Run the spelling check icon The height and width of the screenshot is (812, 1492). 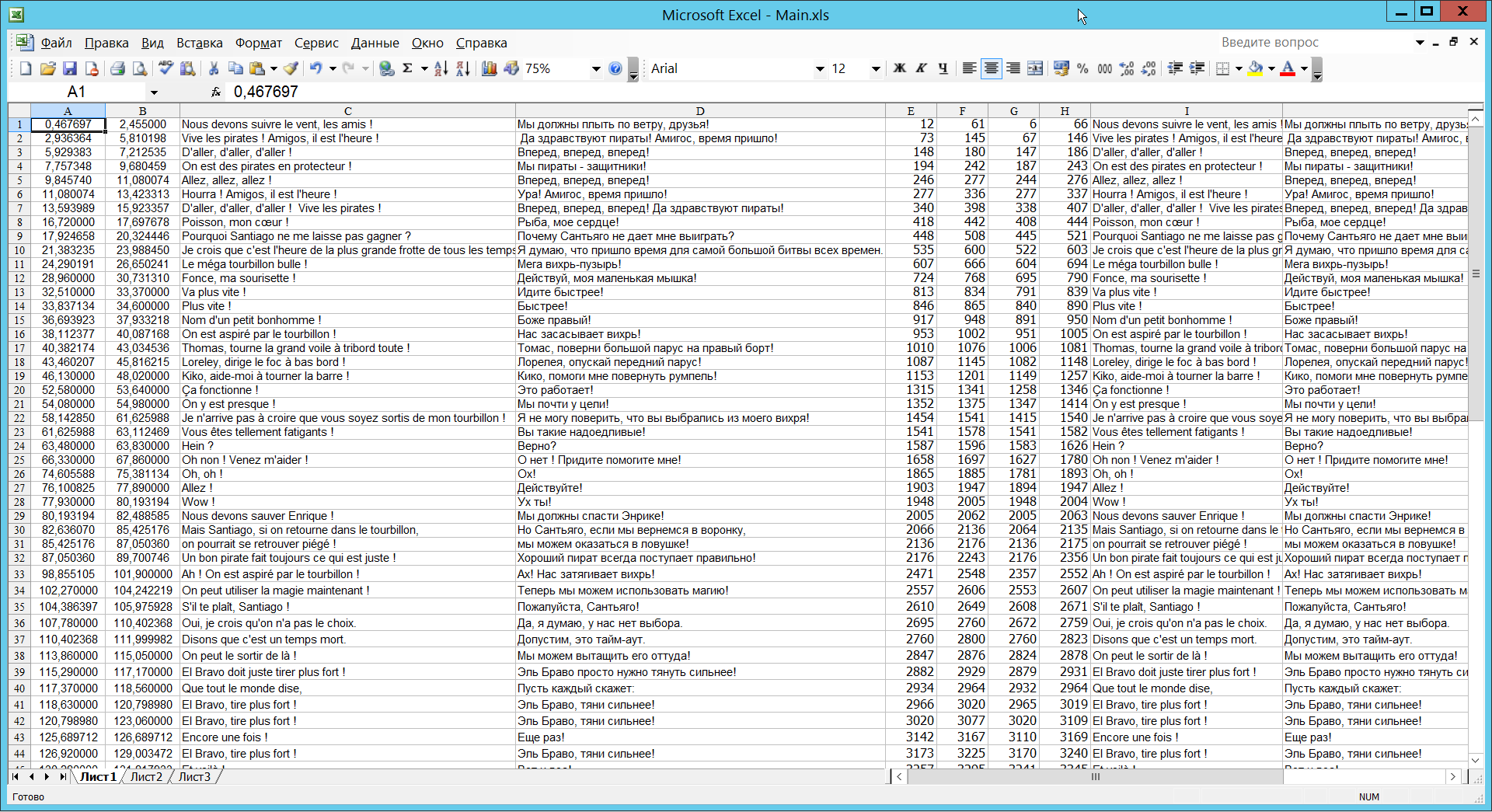point(166,69)
